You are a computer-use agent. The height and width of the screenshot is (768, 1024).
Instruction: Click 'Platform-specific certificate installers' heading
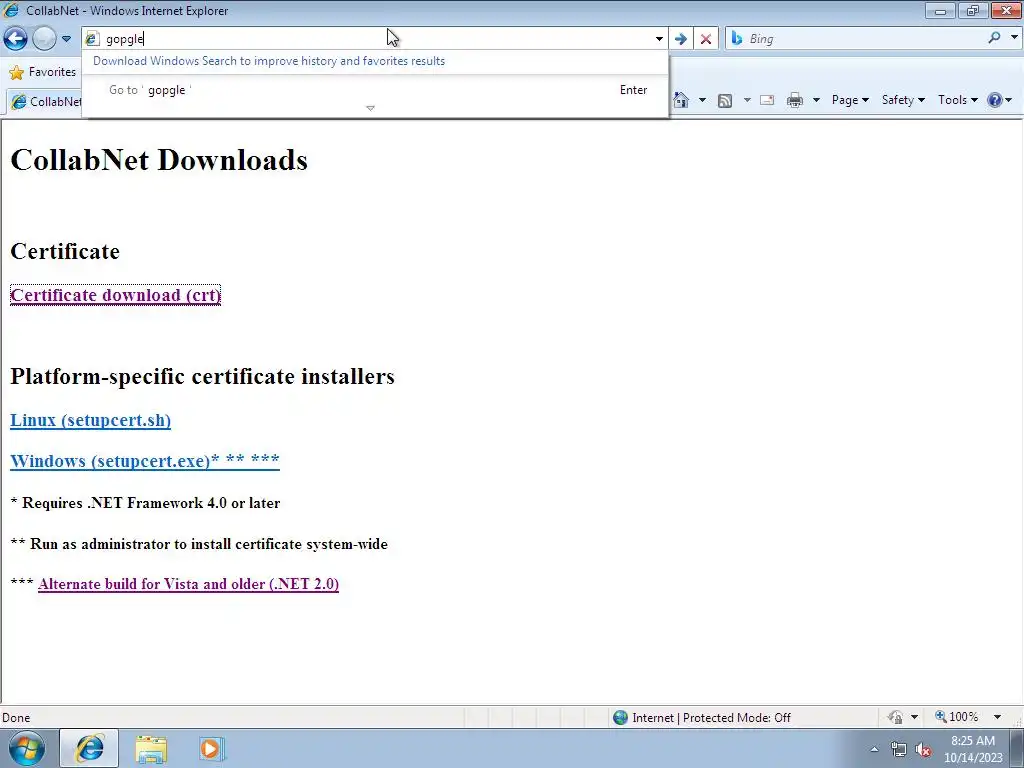click(202, 376)
